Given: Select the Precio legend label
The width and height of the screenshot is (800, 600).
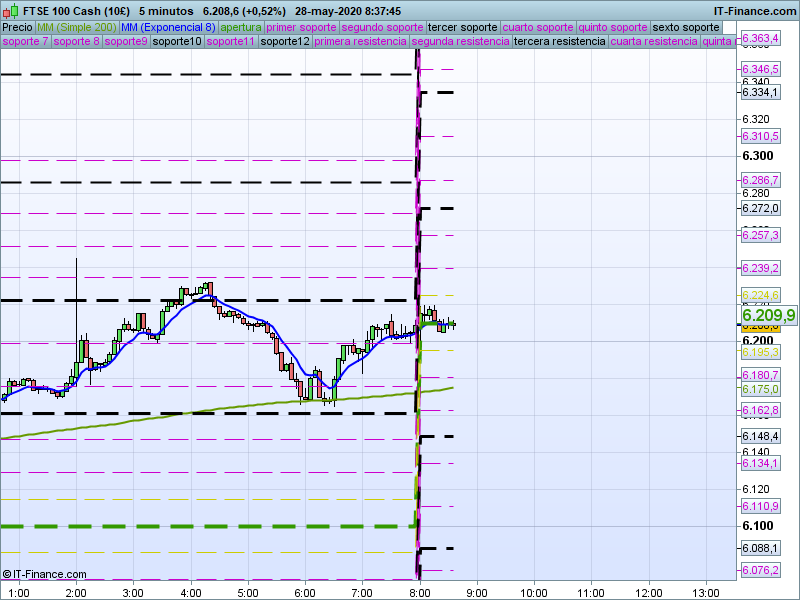Looking at the screenshot, I should [x=17, y=27].
